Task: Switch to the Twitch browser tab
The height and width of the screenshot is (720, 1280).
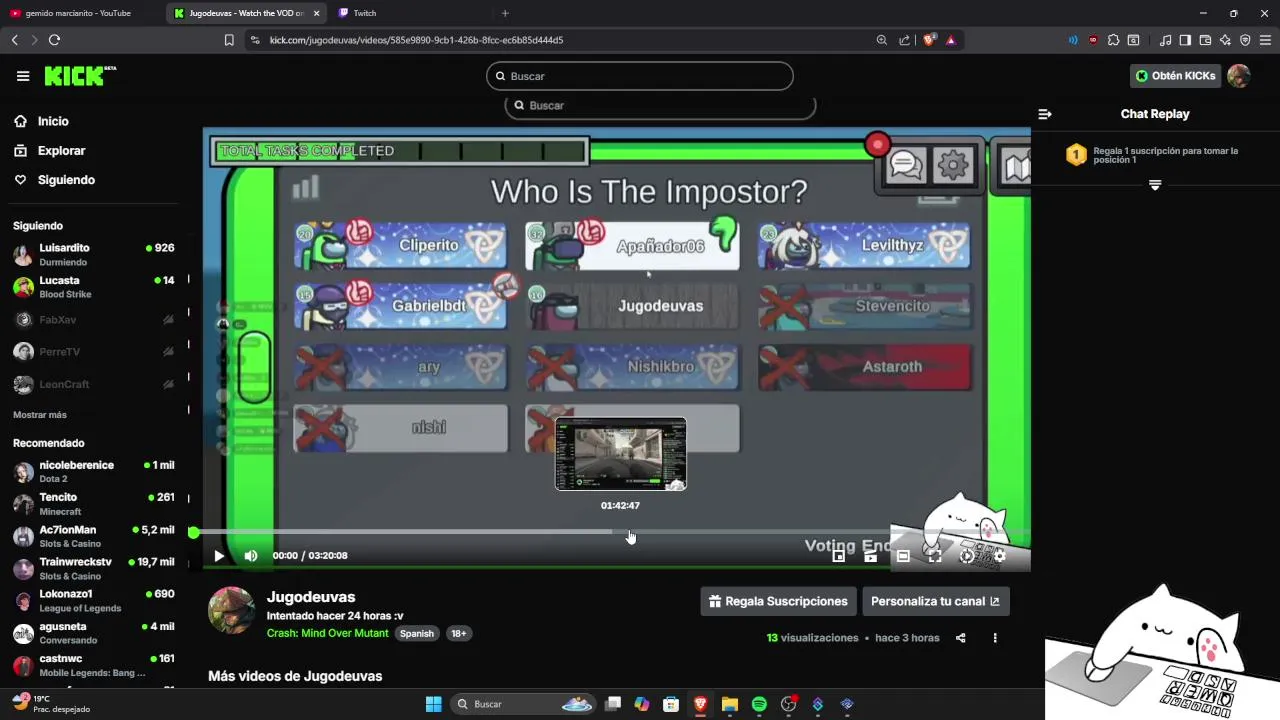Action: point(410,13)
